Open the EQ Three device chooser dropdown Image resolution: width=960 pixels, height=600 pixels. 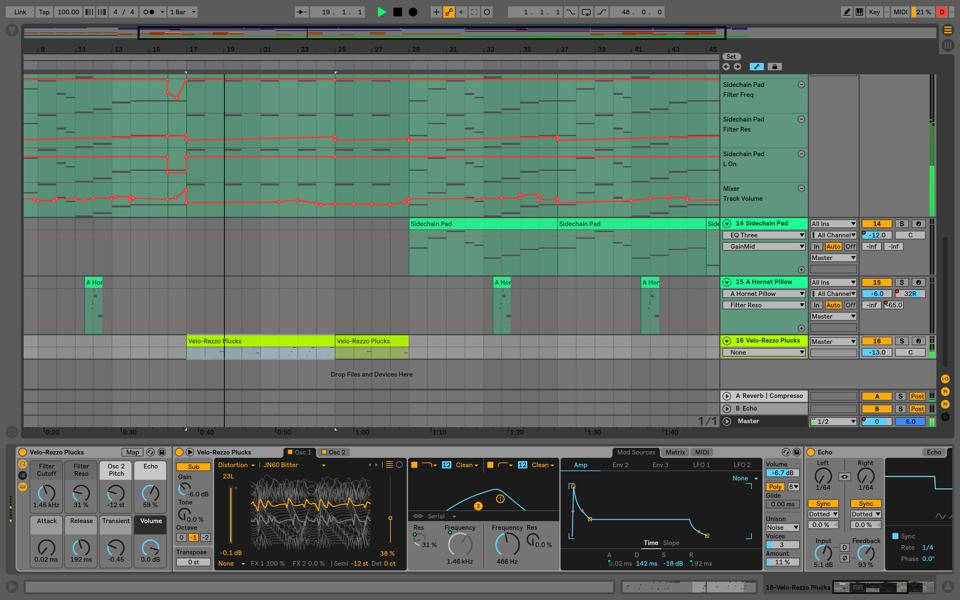tap(764, 235)
